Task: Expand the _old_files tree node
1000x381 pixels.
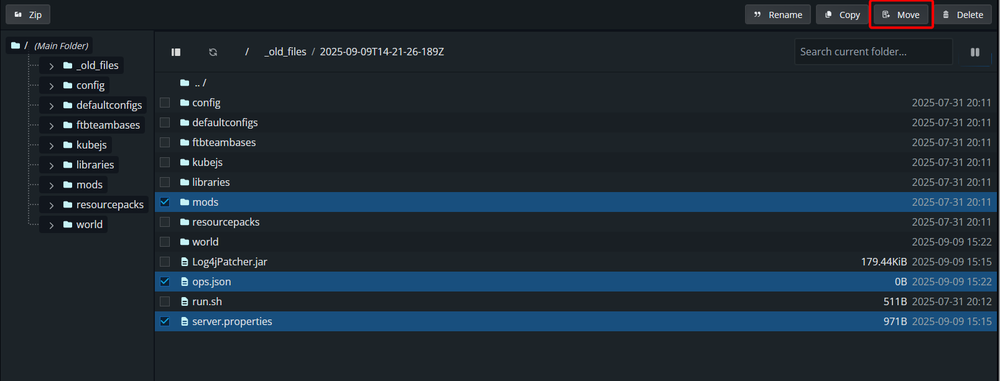Action: (51, 65)
